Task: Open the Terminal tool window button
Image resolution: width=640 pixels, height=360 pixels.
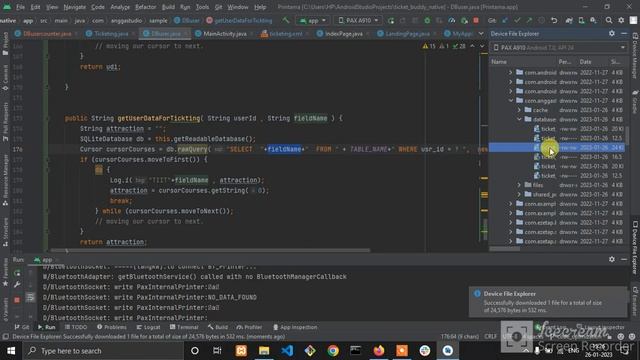Action: [x=184, y=327]
